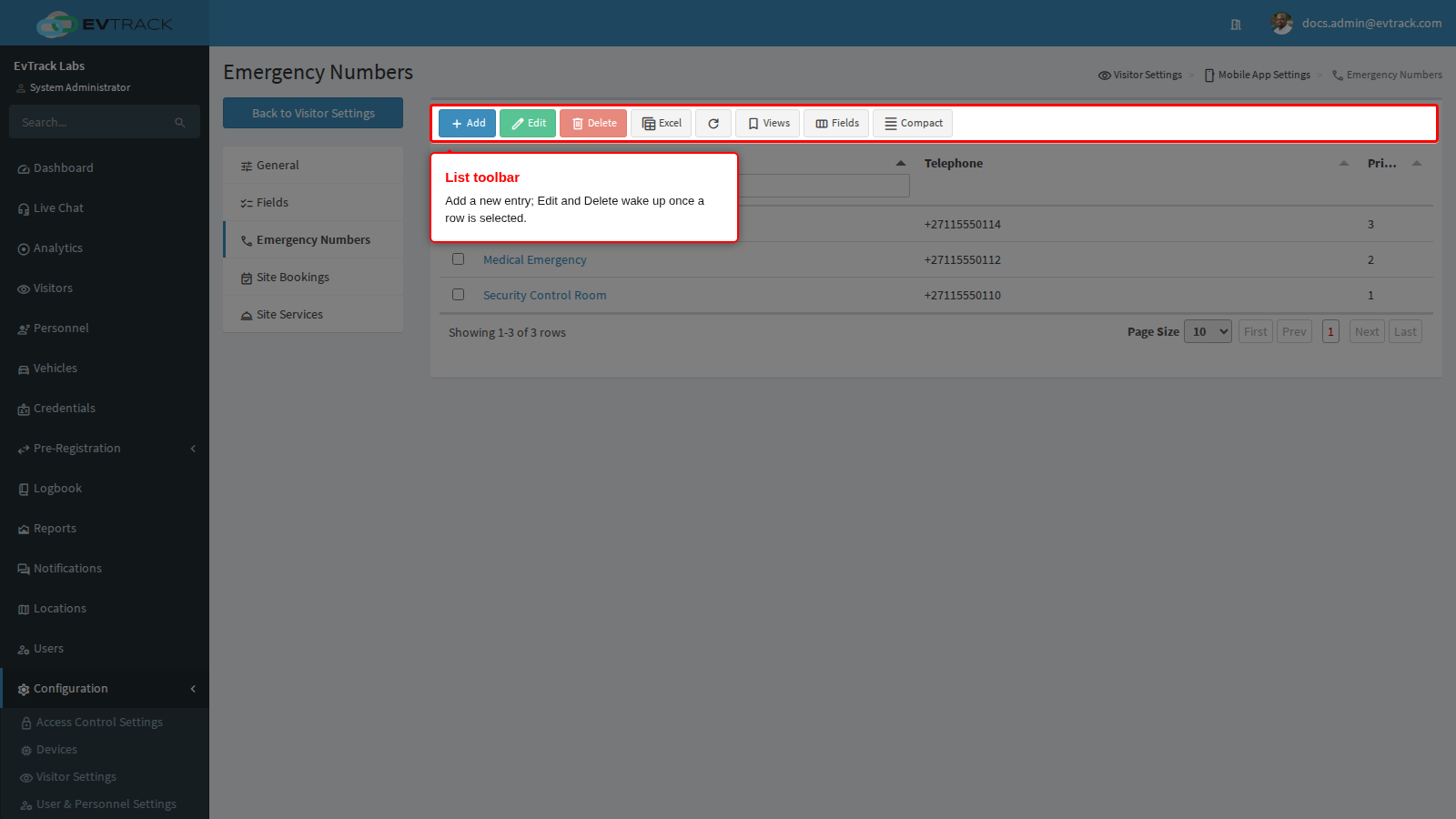Open the Security Control Room entry link
Image resolution: width=1456 pixels, height=819 pixels.
545,296
